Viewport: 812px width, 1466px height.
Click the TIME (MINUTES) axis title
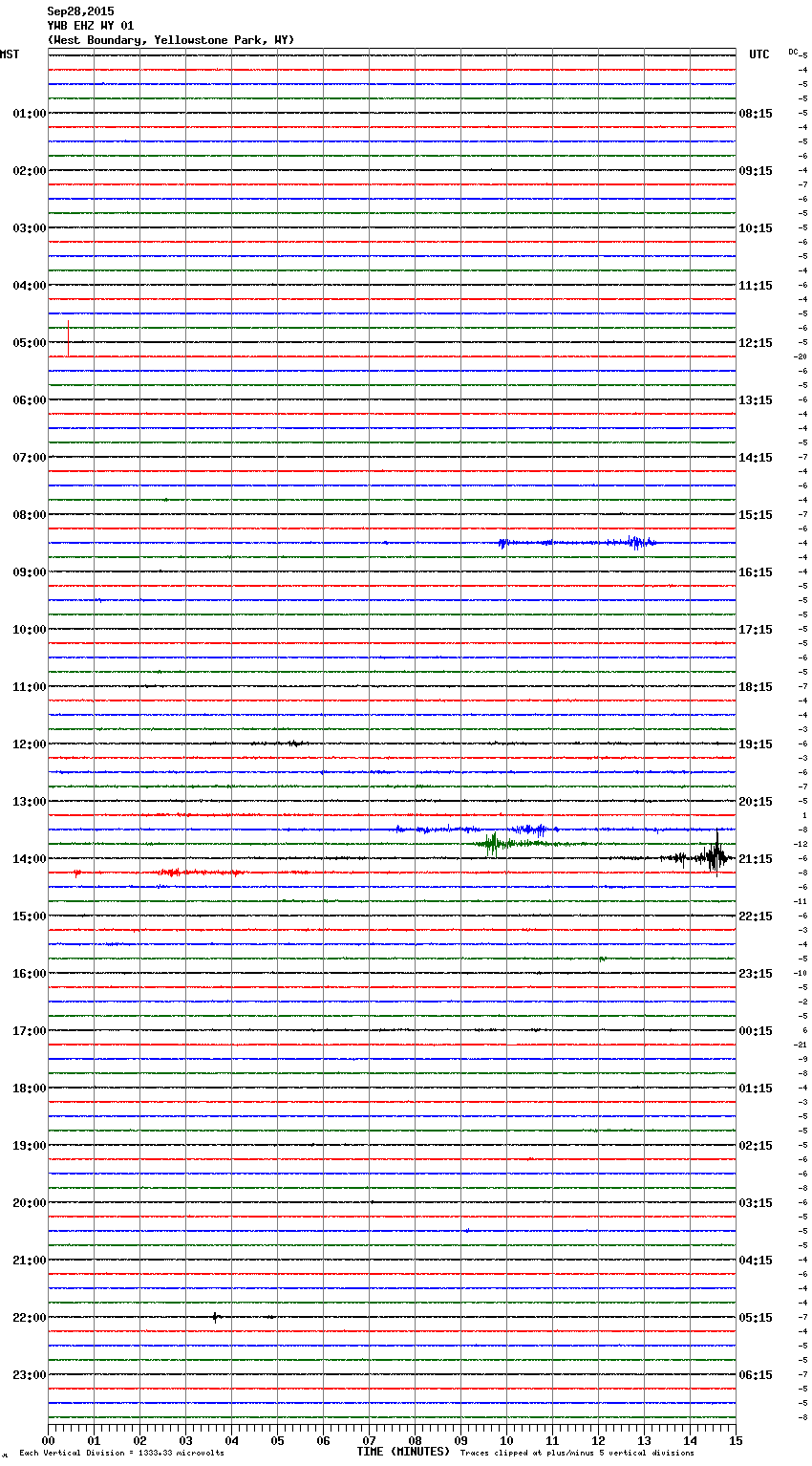403,1452
